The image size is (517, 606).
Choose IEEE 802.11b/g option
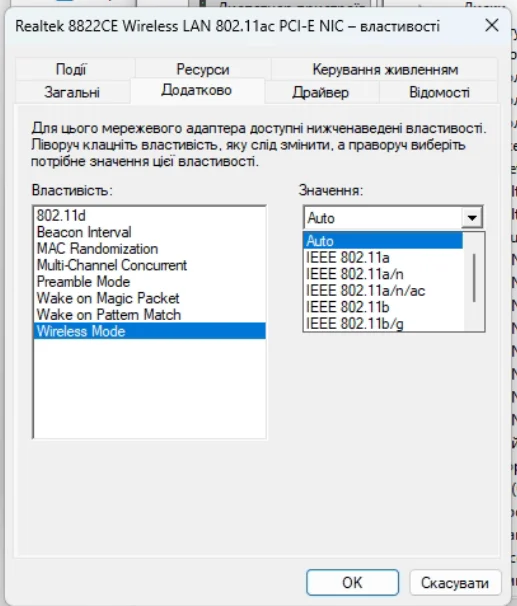coord(383,323)
